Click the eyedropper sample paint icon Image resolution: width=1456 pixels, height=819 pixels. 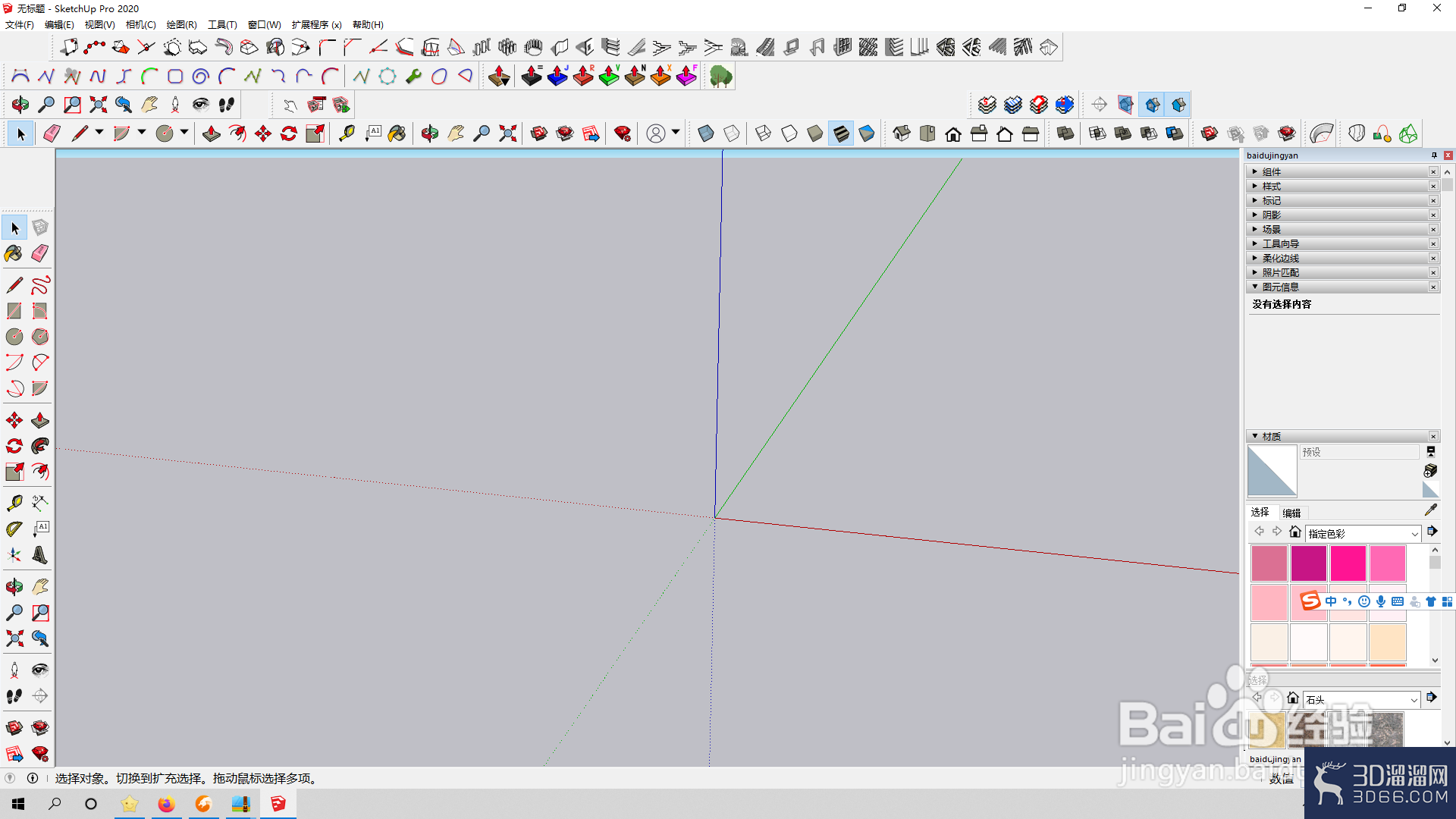tap(1431, 510)
